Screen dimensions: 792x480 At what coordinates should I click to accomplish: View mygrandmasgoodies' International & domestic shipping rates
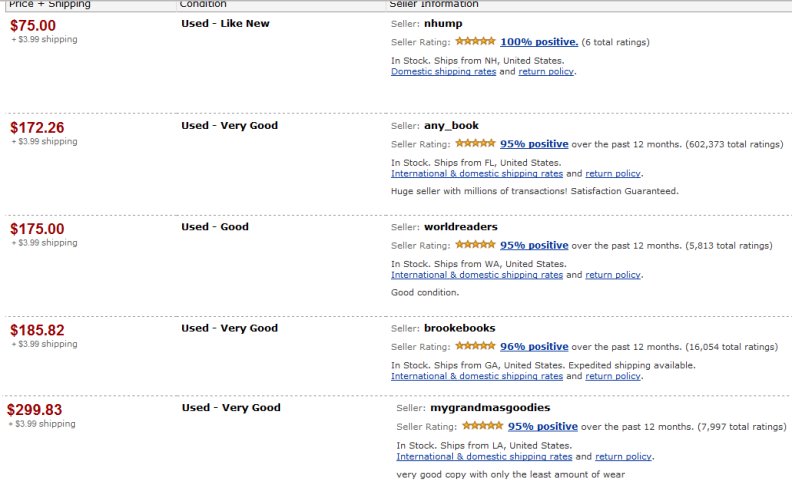482,457
